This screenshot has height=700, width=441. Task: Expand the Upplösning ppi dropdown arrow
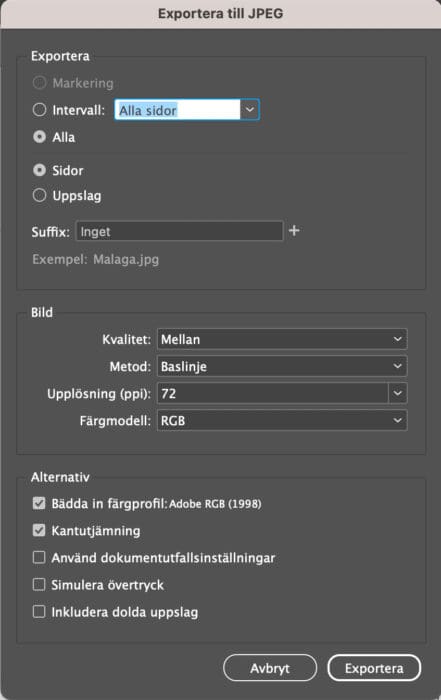(x=397, y=393)
